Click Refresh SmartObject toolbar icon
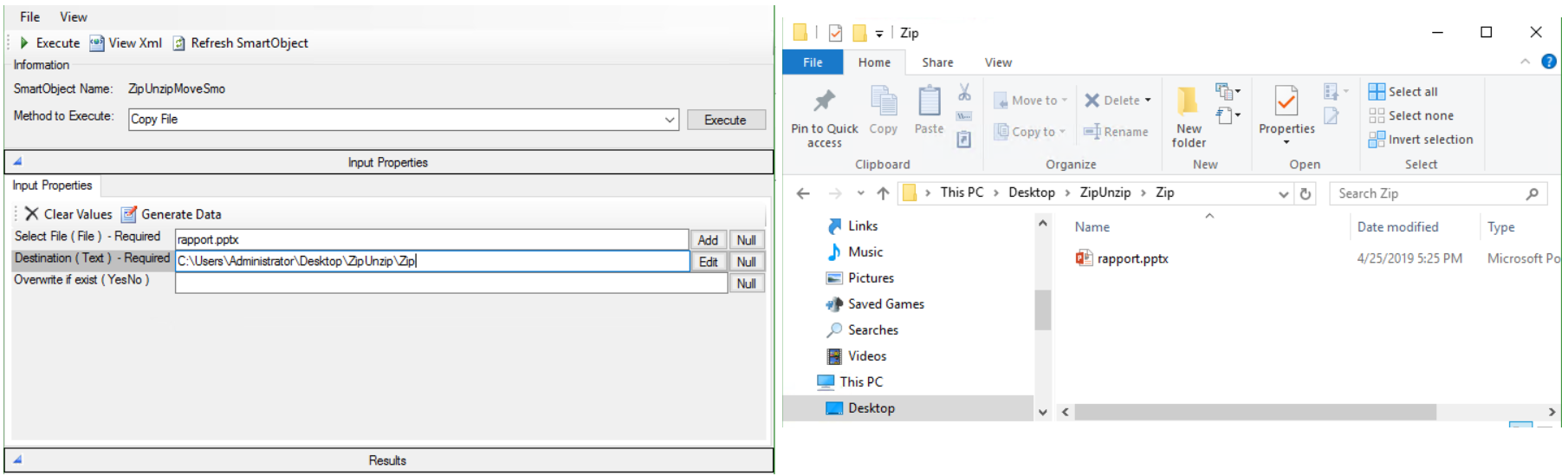1568x476 pixels. pos(179,43)
